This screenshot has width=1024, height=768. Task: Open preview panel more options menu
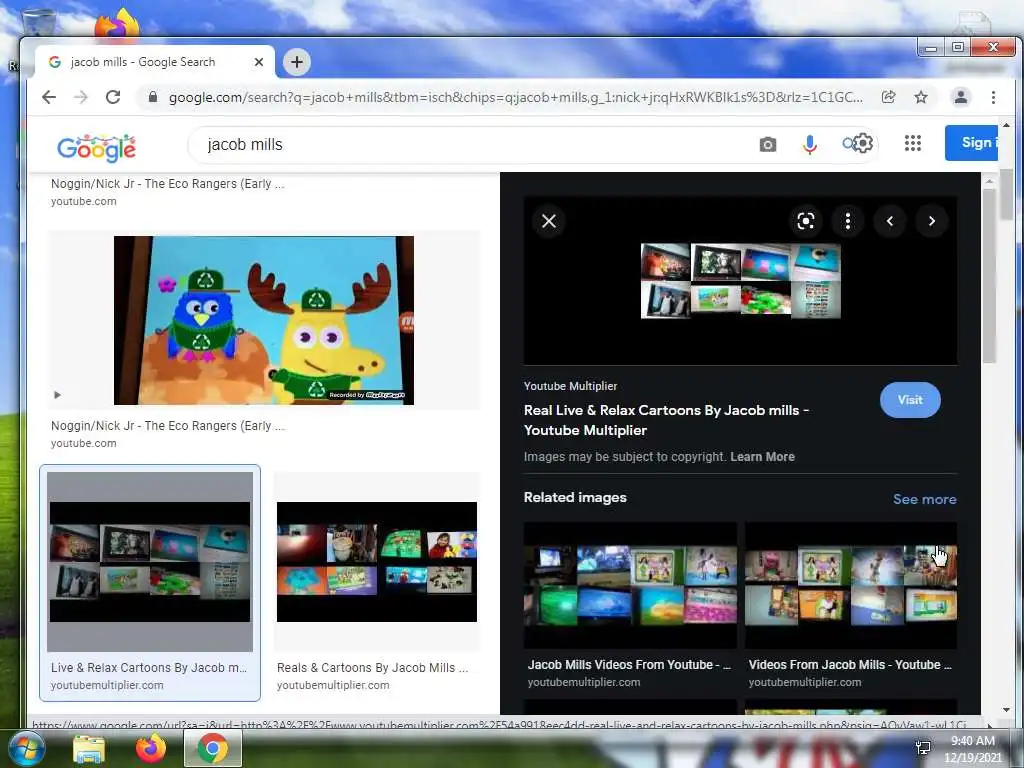[x=848, y=221]
